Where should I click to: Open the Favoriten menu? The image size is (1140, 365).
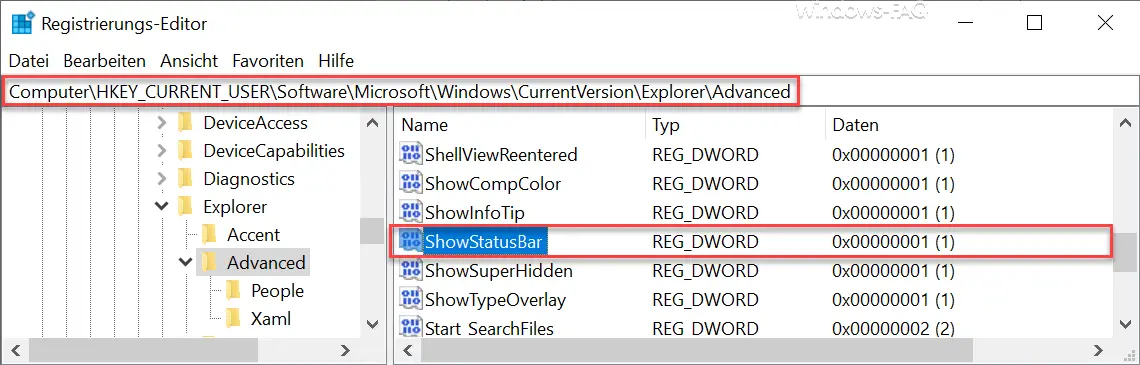coord(268,60)
